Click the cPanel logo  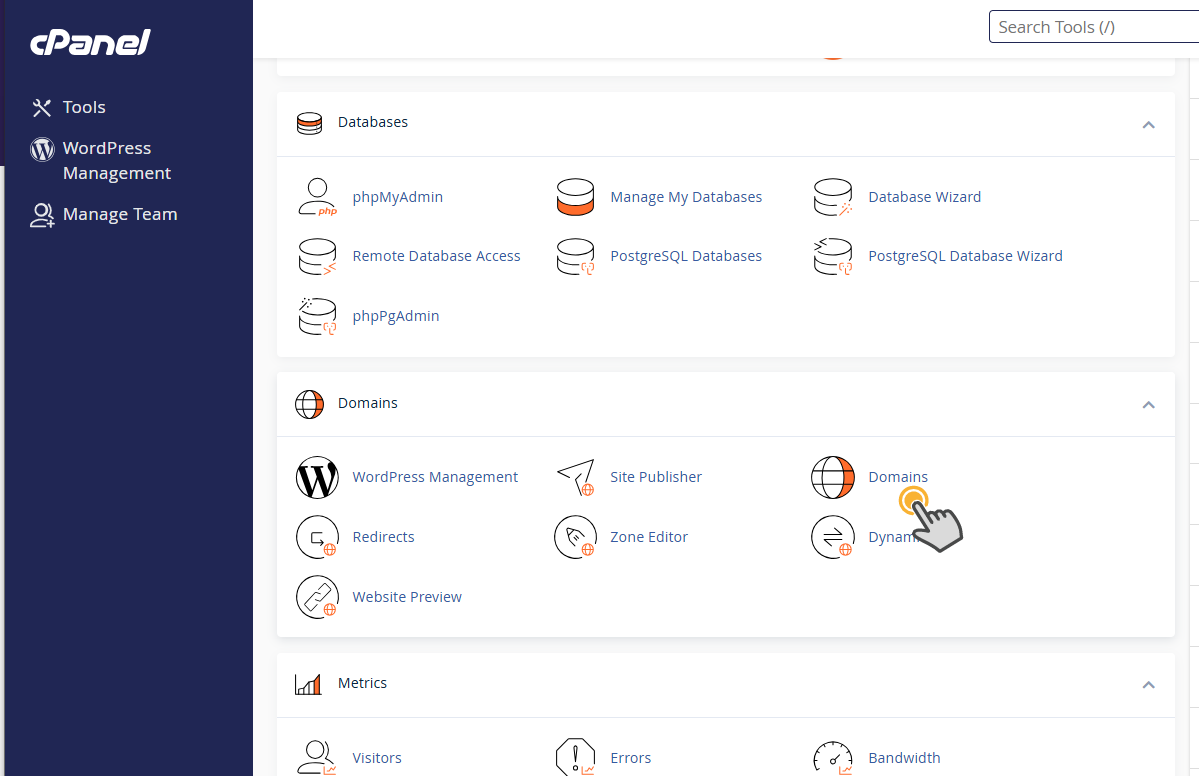point(90,42)
